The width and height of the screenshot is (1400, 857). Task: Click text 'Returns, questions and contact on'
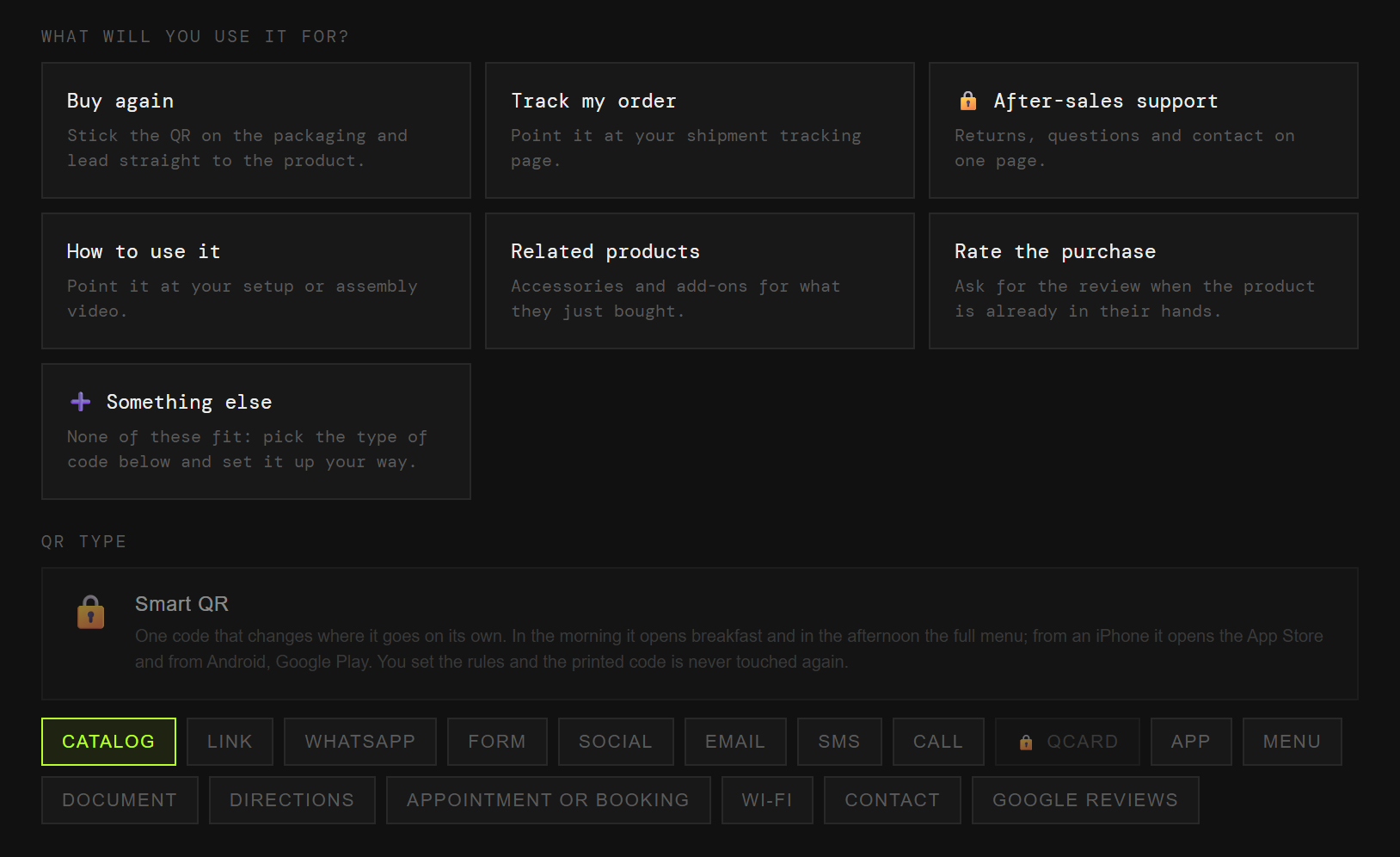(1125, 136)
